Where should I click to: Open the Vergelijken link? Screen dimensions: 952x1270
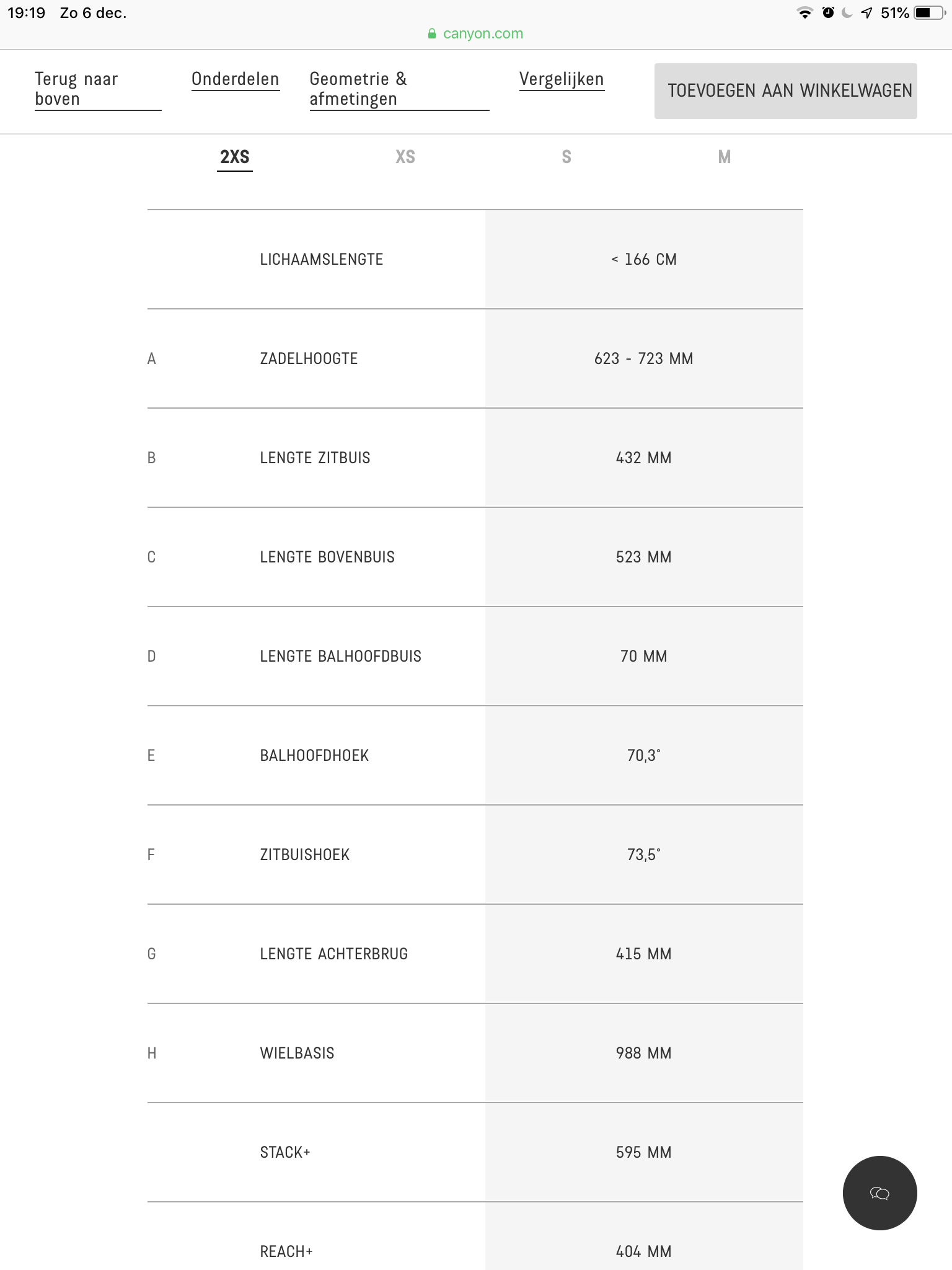[x=562, y=79]
